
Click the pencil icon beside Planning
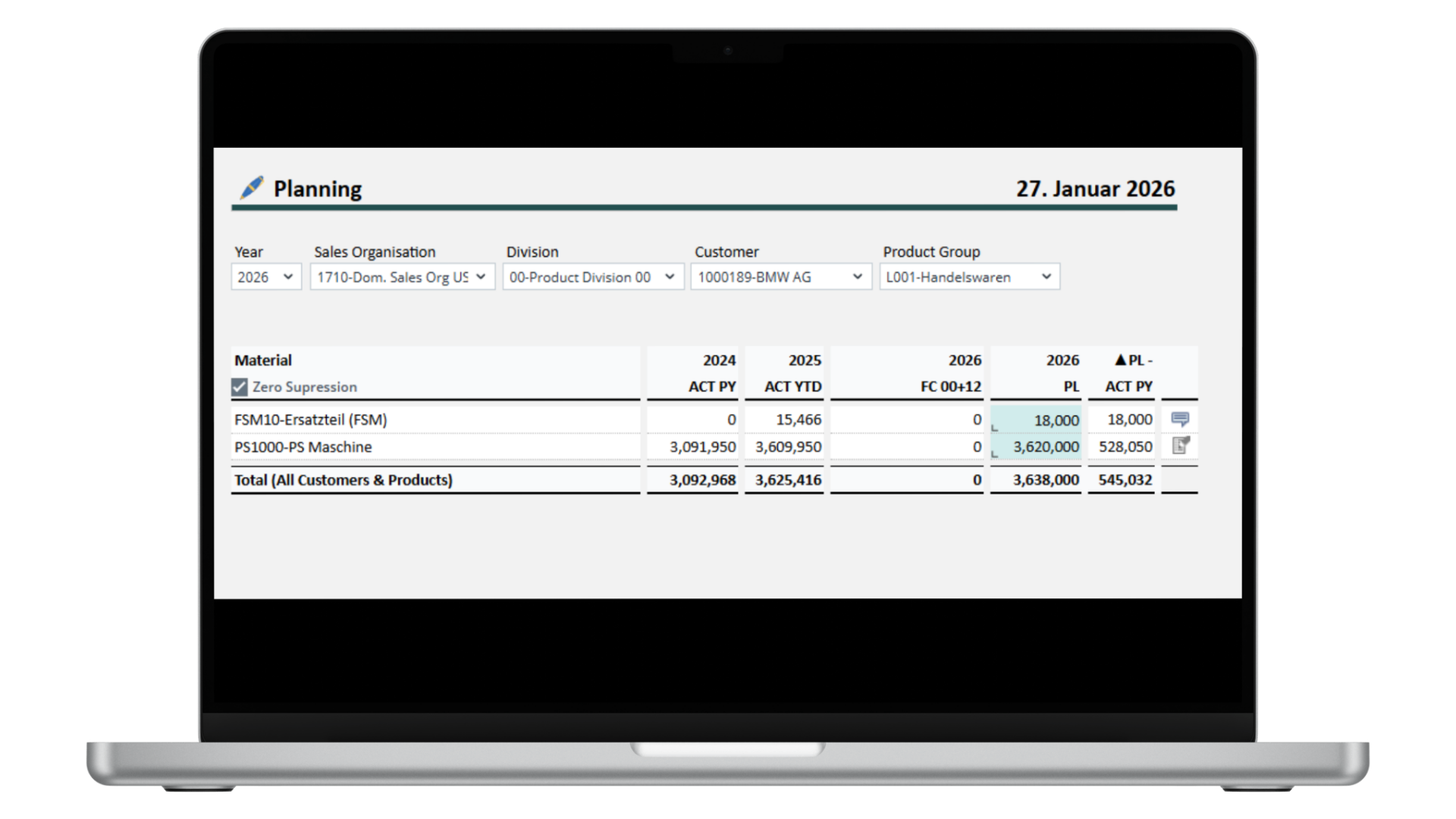(251, 187)
